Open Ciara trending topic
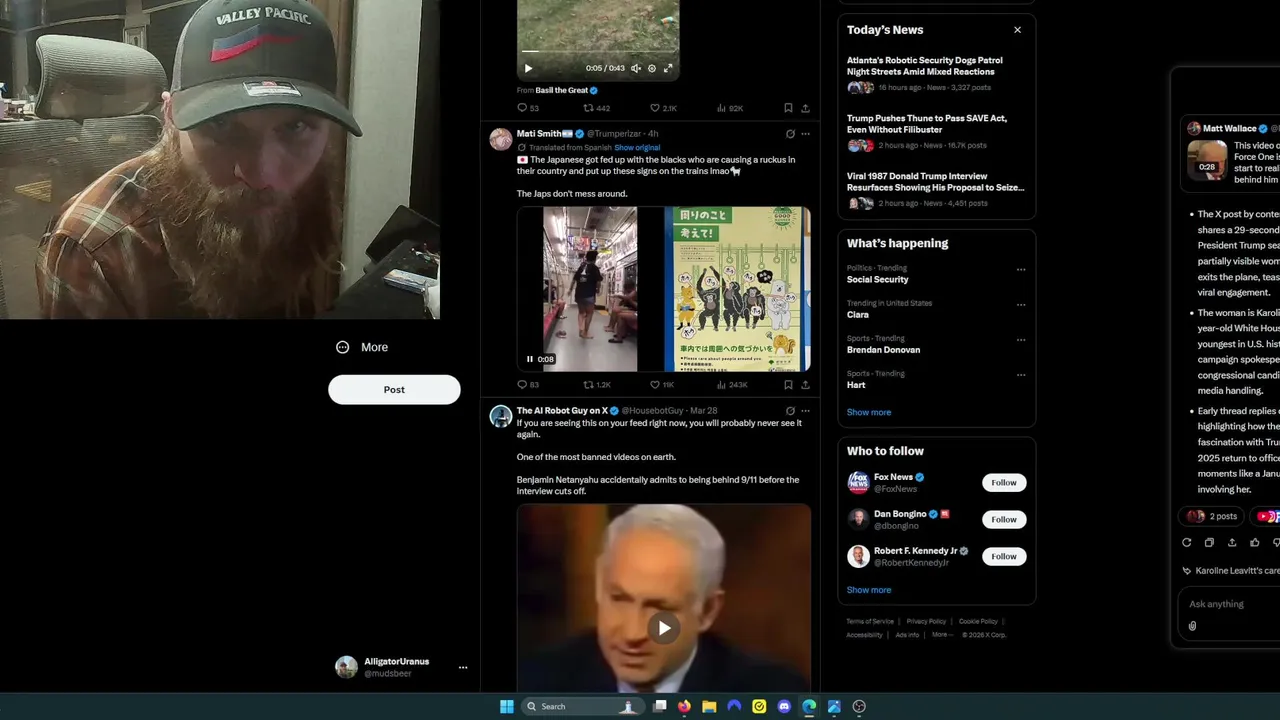Viewport: 1280px width, 720px height. 858,314
